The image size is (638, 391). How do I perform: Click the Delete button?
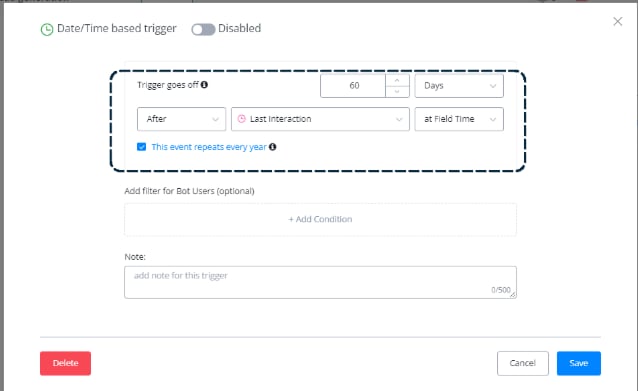pos(66,363)
